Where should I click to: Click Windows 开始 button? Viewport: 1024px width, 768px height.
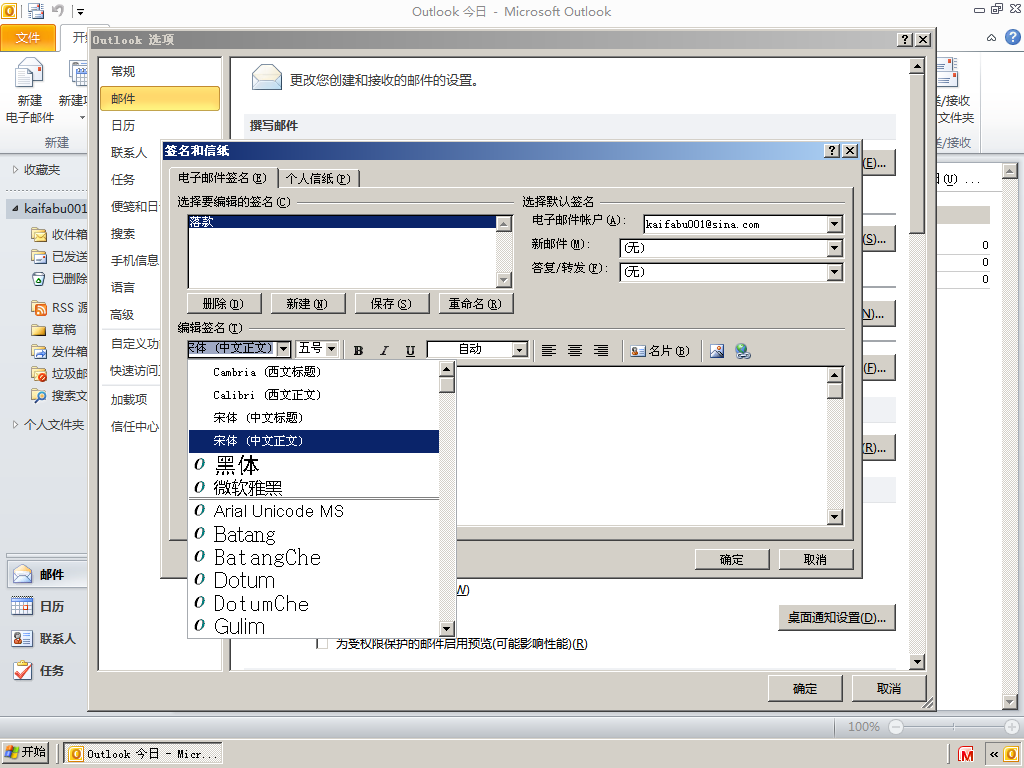(x=25, y=752)
